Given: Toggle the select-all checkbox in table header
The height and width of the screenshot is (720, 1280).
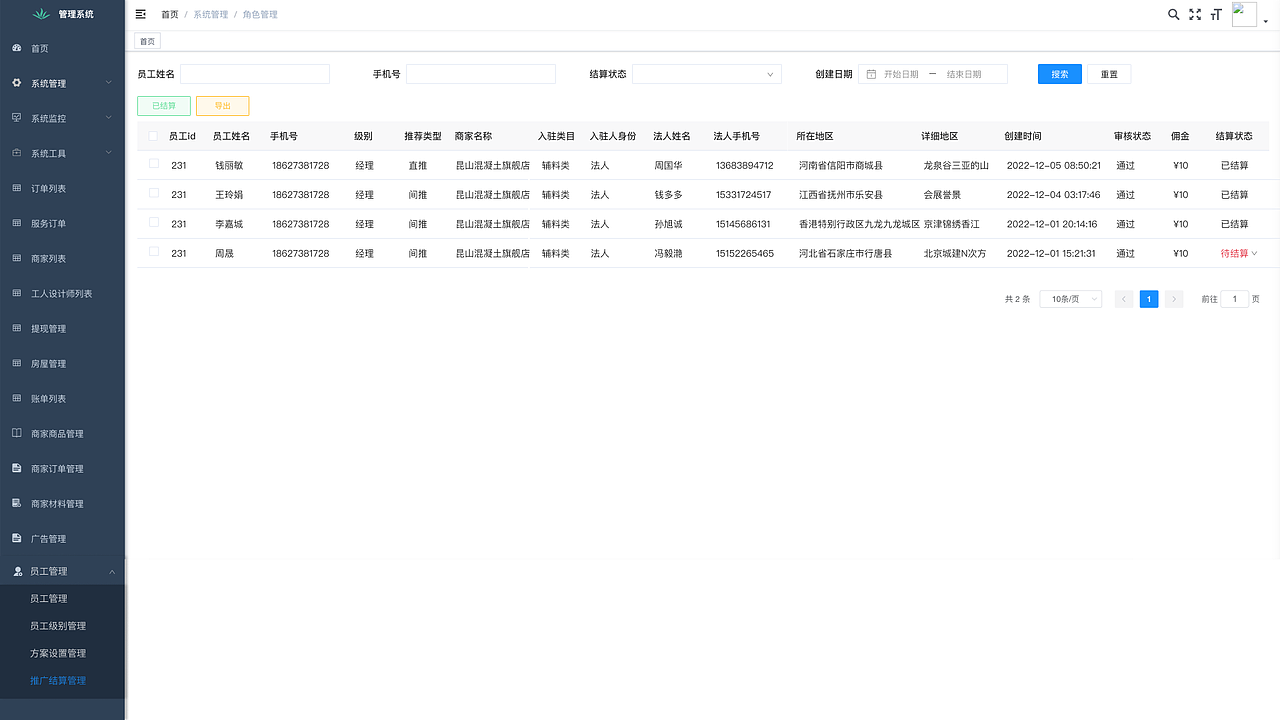Looking at the screenshot, I should pos(152,136).
